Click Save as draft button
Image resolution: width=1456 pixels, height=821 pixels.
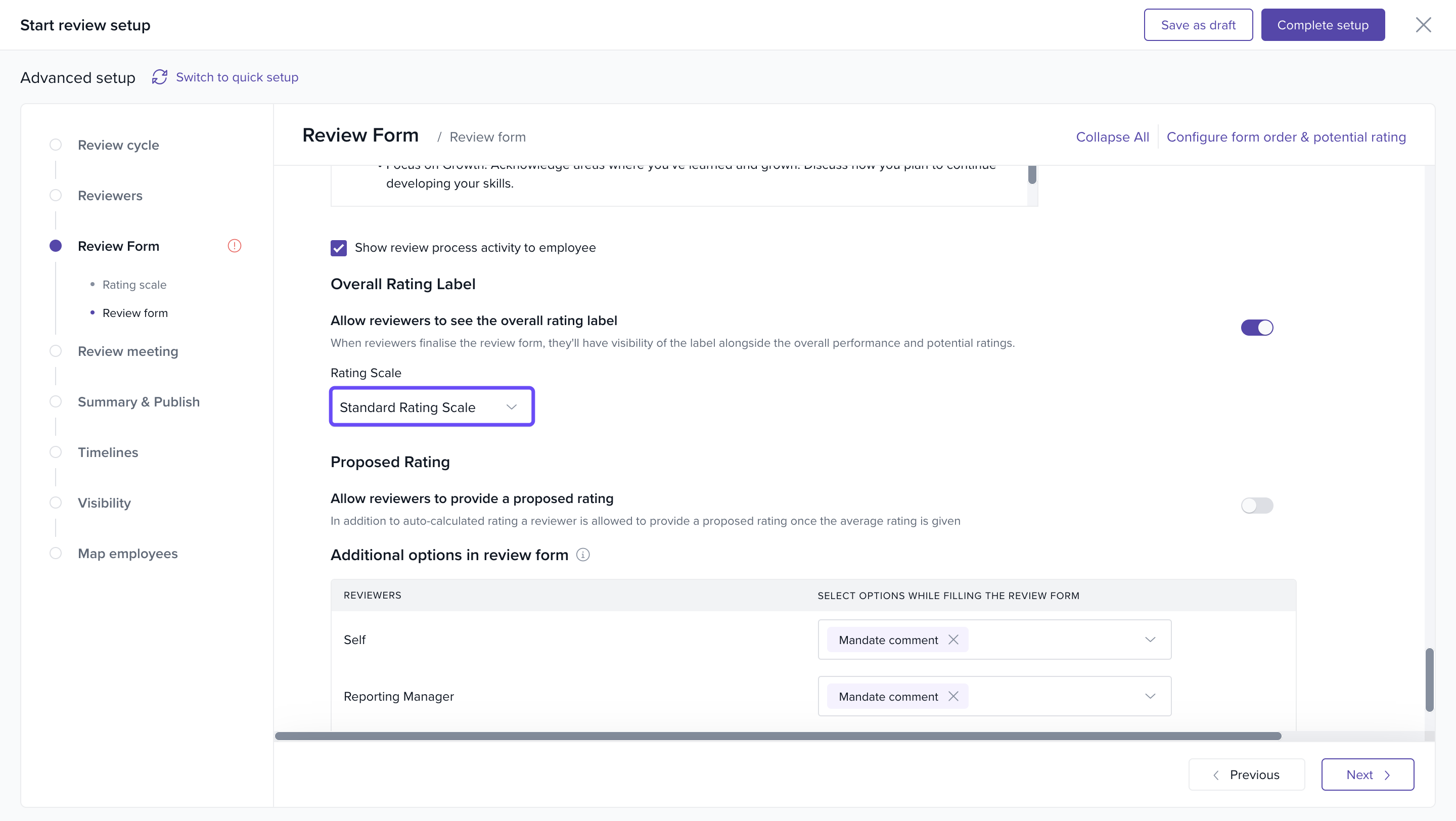click(1198, 25)
